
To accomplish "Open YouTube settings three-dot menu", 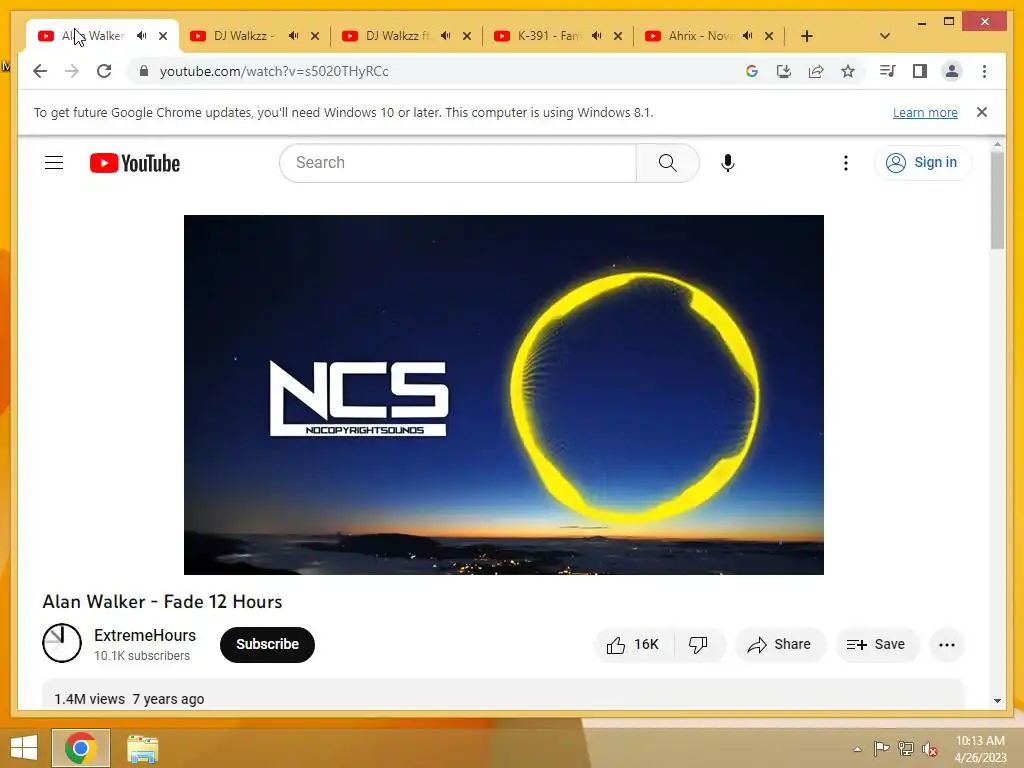I will click(x=846, y=163).
